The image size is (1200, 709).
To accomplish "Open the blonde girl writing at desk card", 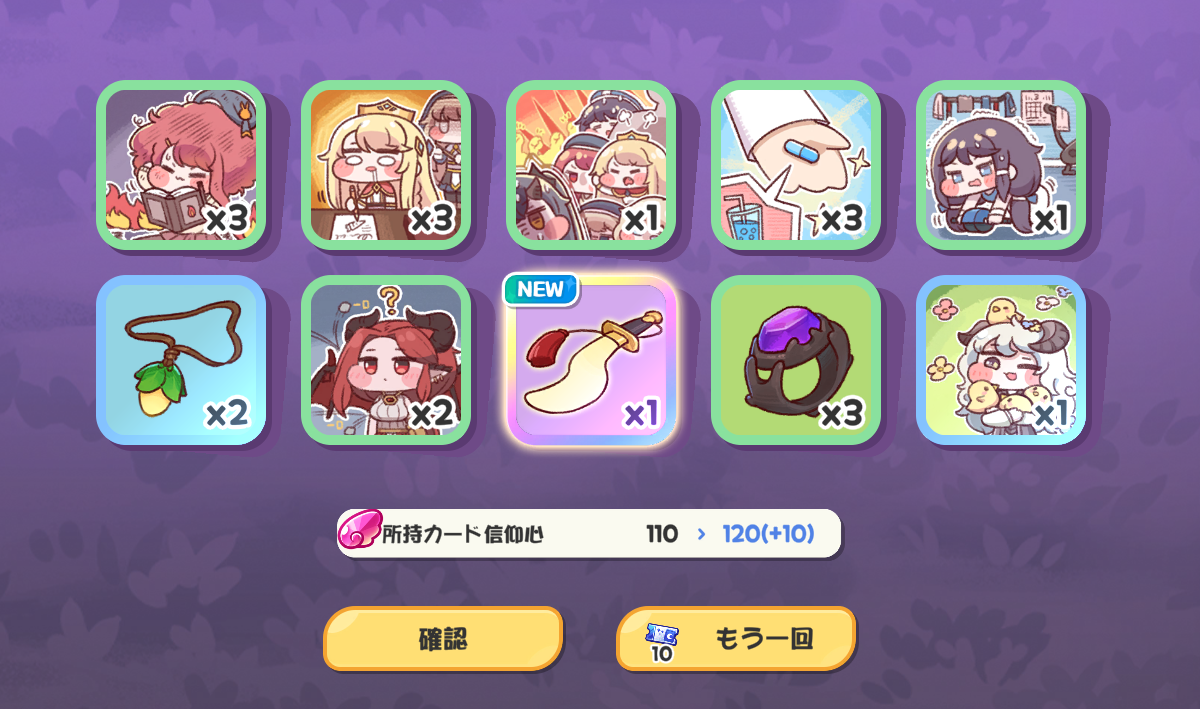I will pos(386,165).
